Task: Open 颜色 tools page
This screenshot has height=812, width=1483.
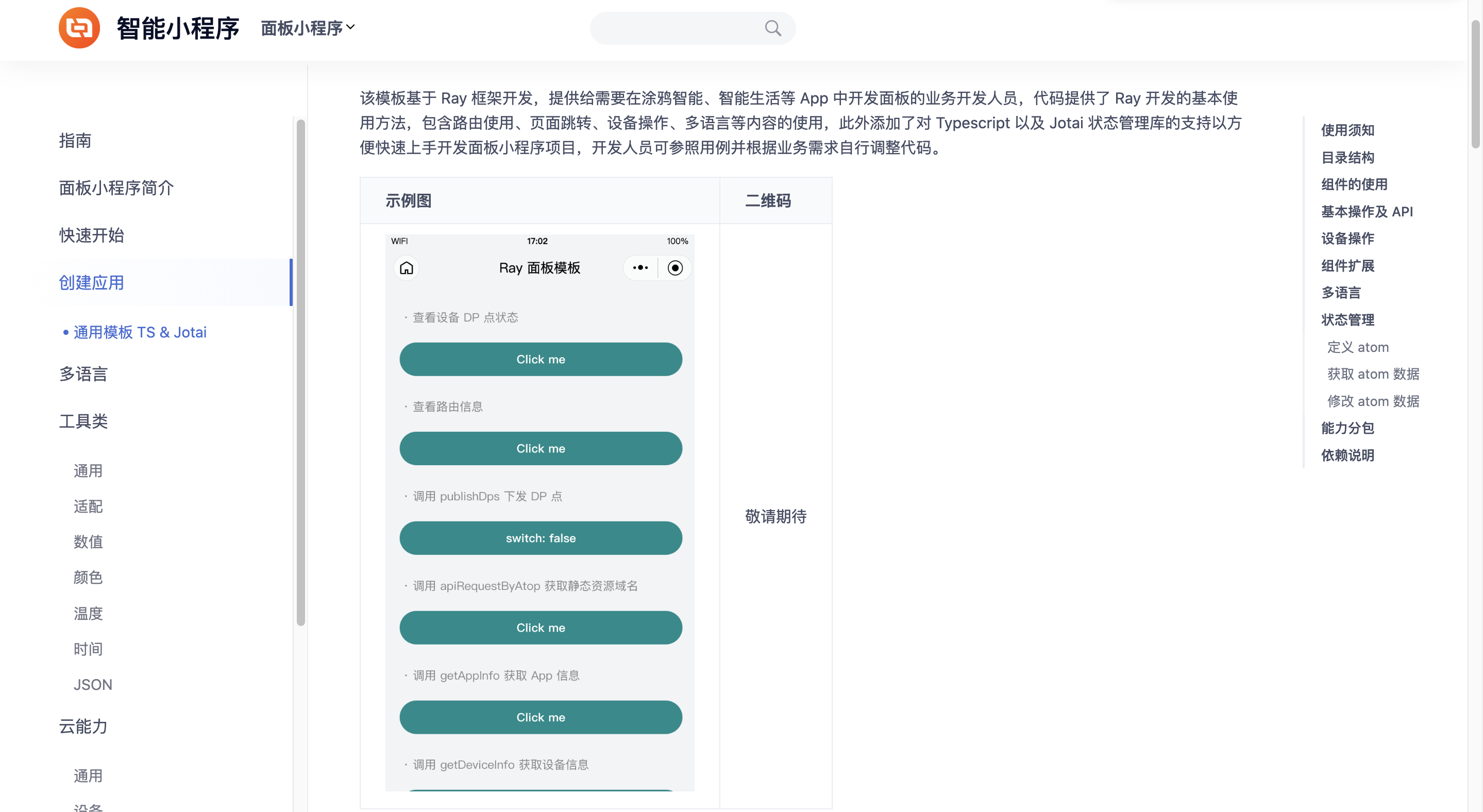Action: [x=88, y=577]
